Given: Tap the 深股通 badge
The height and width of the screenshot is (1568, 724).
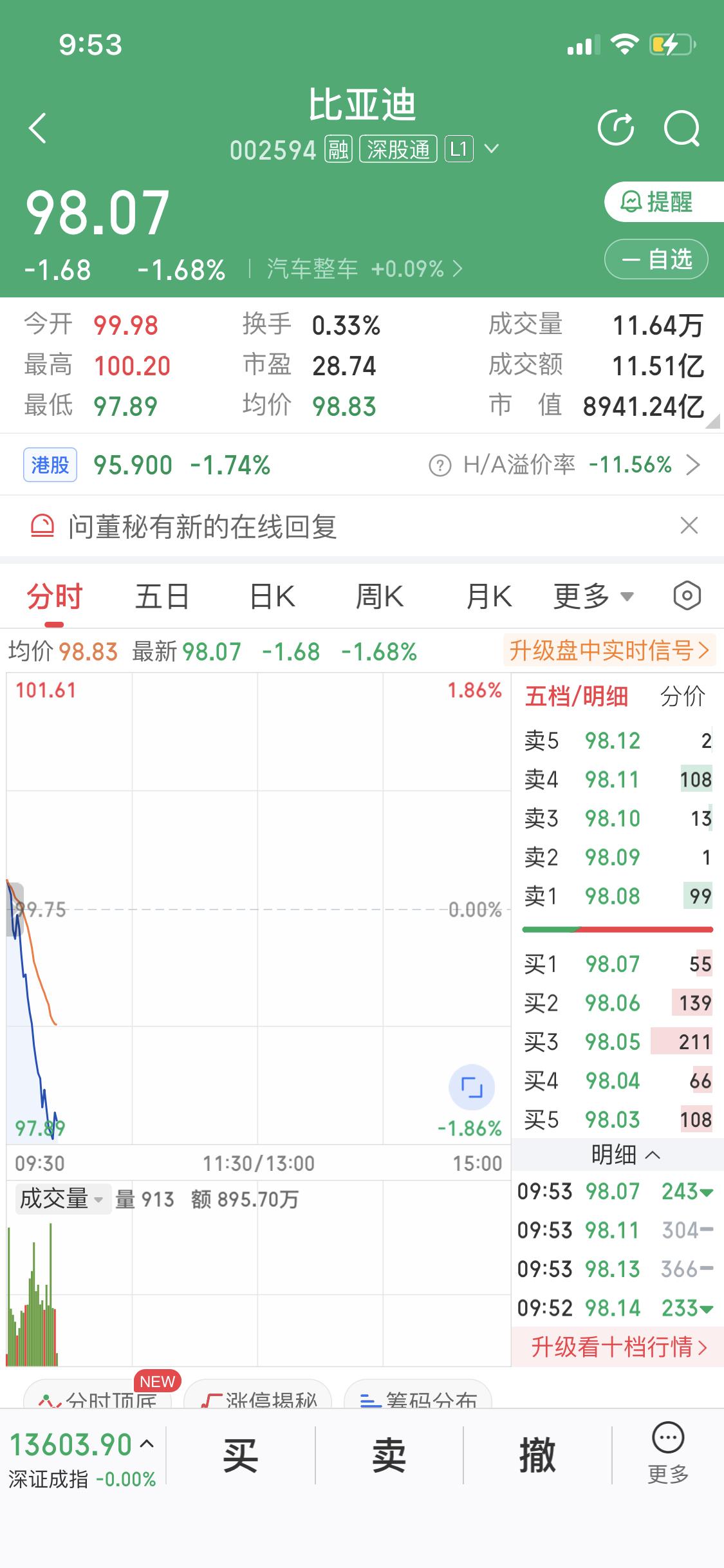Looking at the screenshot, I should (x=398, y=150).
